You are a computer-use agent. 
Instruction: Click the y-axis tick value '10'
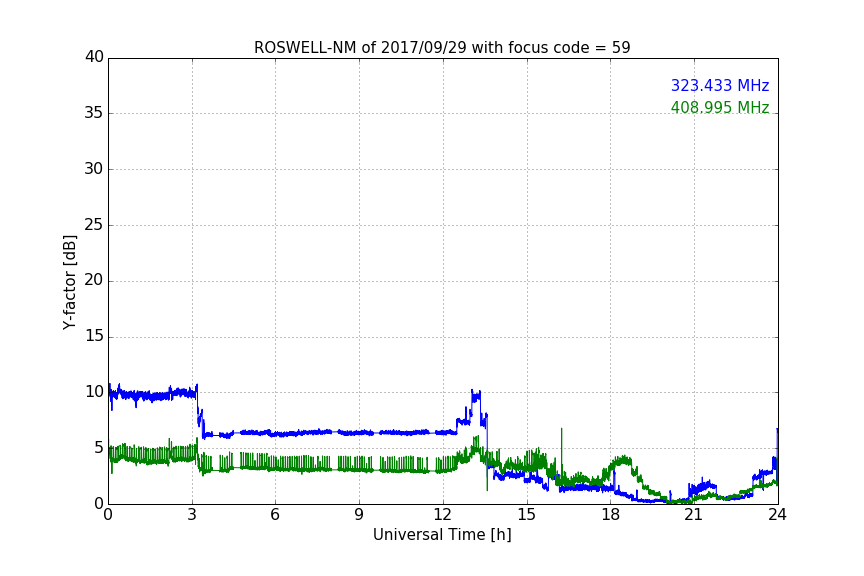click(94, 392)
